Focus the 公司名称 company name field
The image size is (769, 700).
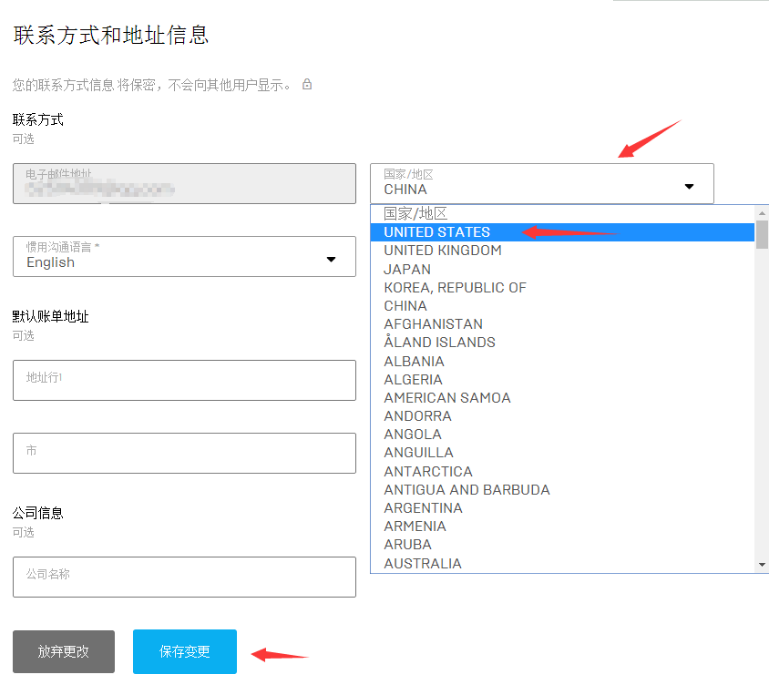coord(184,577)
